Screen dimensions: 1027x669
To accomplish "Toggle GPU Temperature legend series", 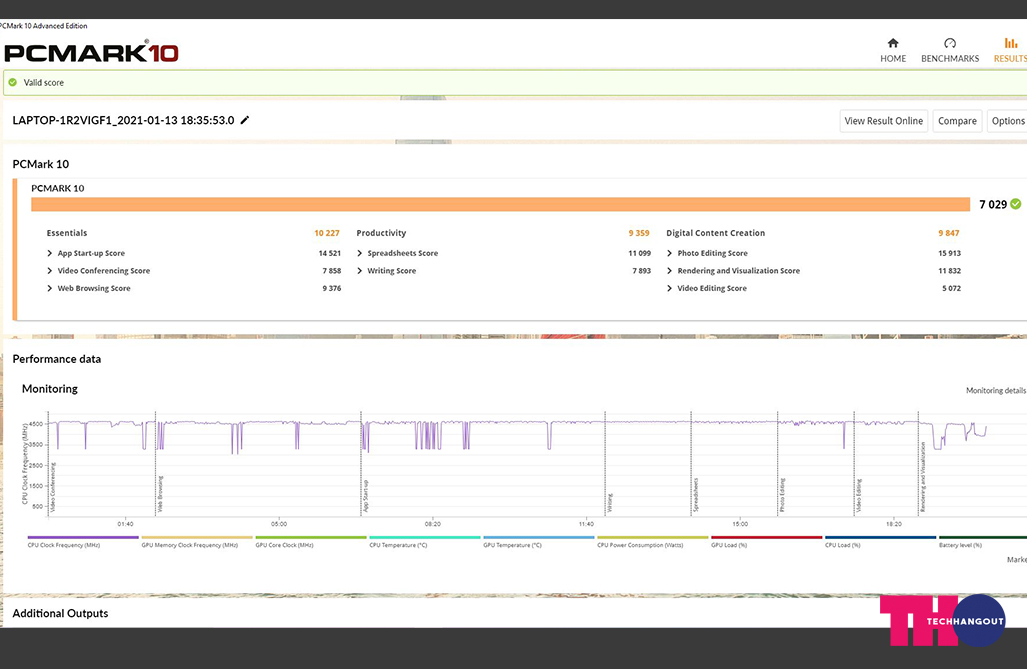I will pos(539,542).
